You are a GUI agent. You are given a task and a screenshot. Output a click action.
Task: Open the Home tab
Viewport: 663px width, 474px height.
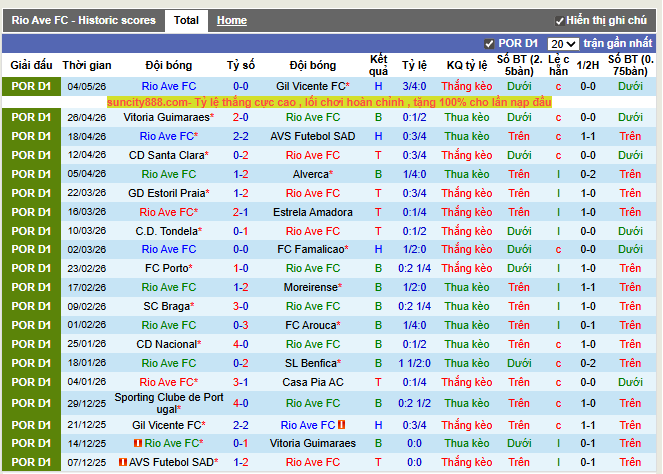tap(232, 20)
